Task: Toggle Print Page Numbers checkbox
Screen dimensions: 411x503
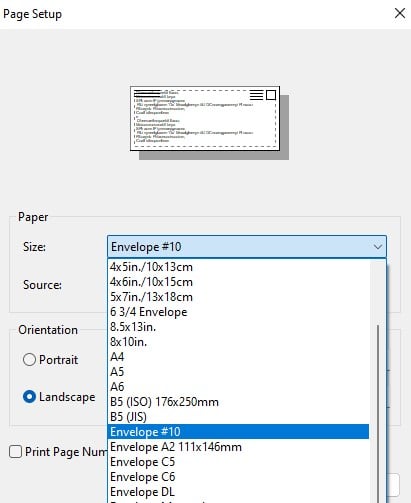Action: click(x=15, y=452)
